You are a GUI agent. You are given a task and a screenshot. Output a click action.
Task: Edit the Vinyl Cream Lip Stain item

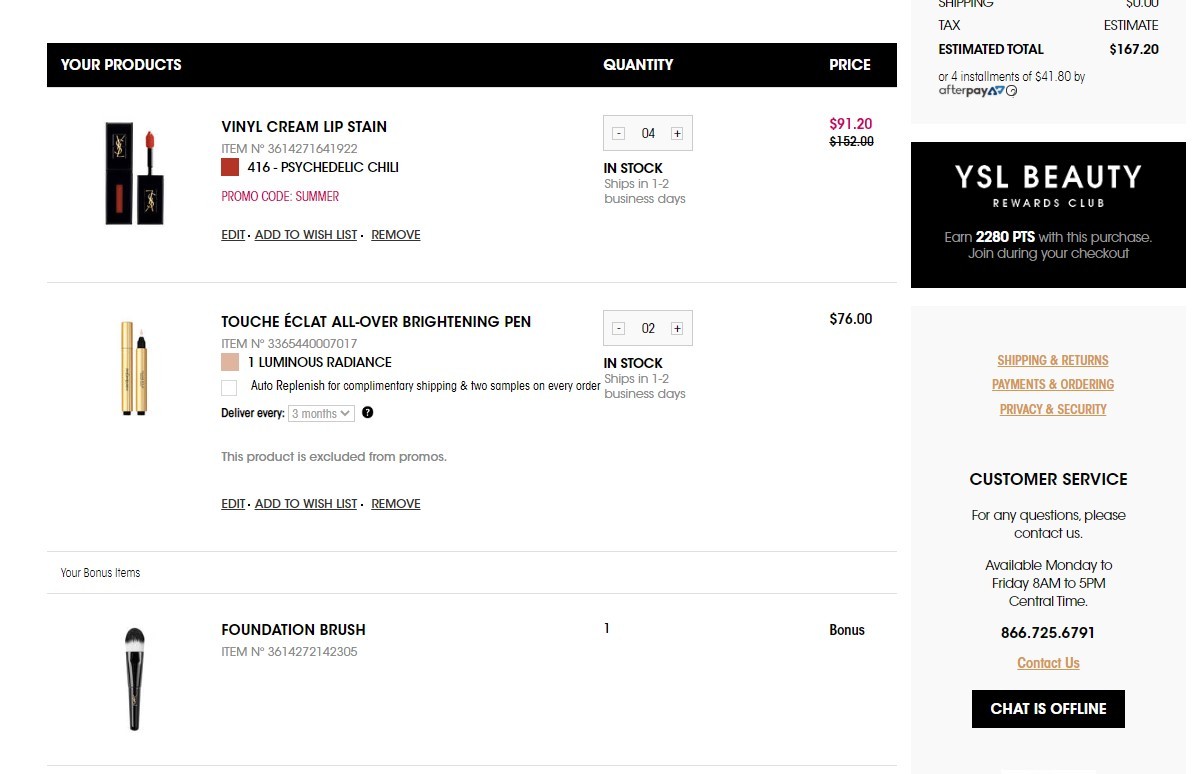coord(233,235)
